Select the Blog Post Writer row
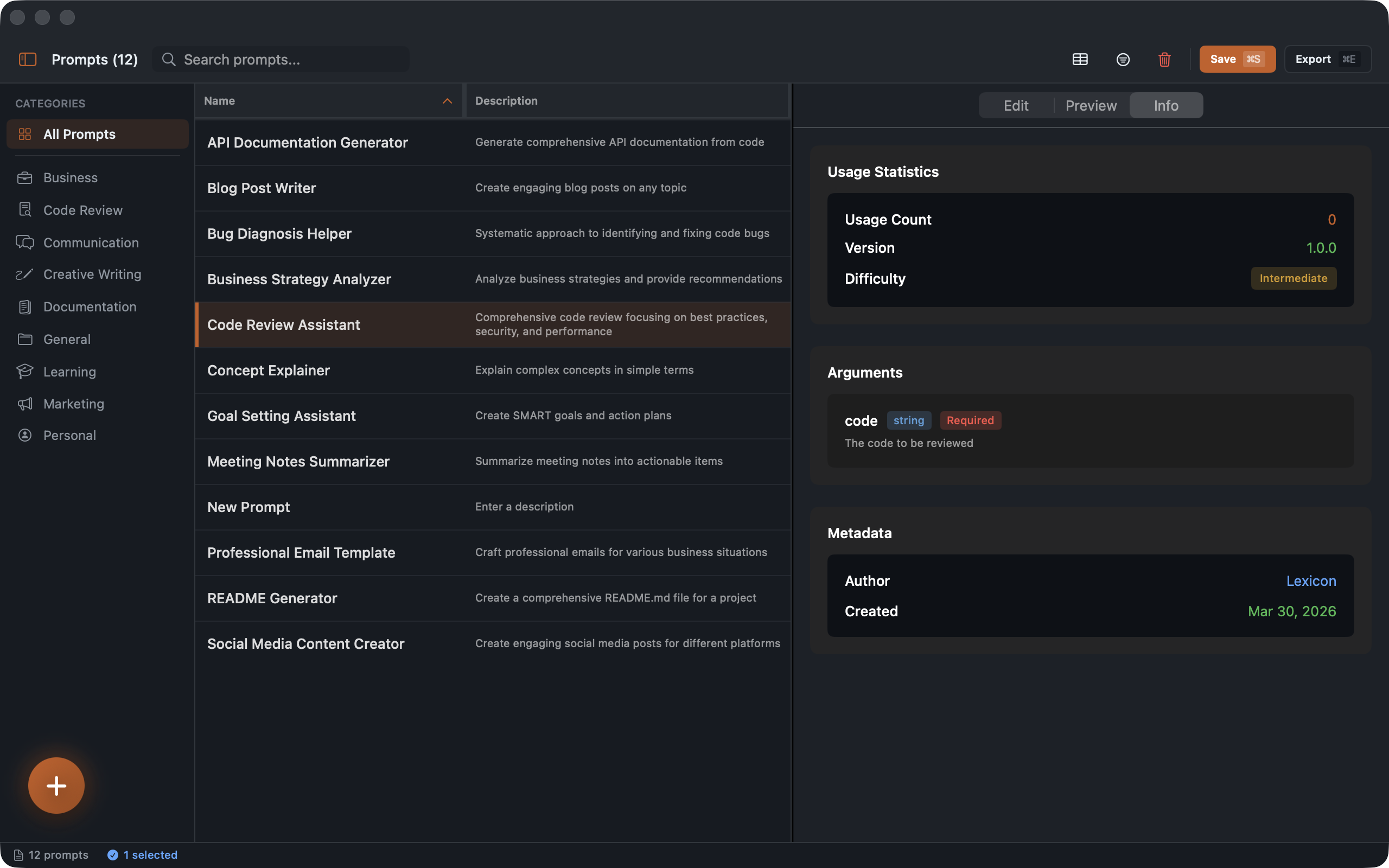 (493, 188)
